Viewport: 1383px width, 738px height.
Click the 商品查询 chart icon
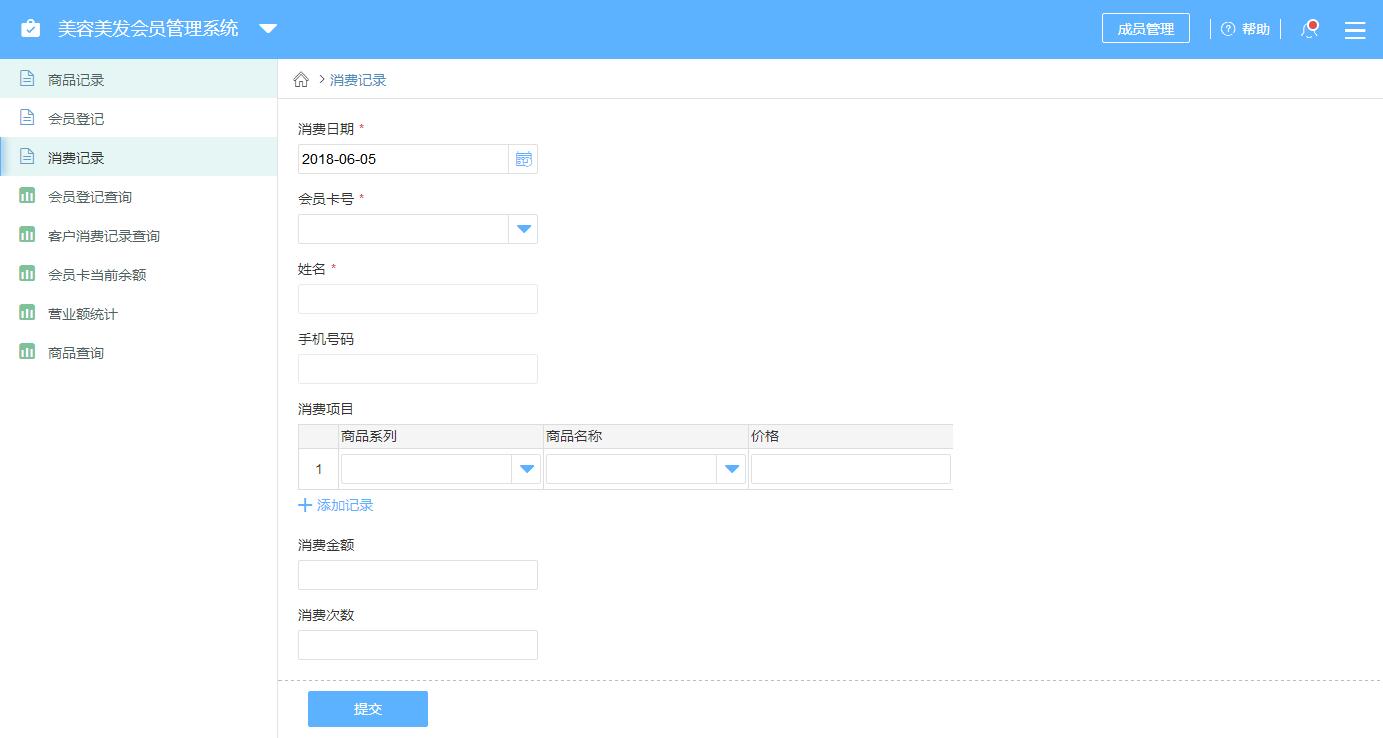coord(27,352)
